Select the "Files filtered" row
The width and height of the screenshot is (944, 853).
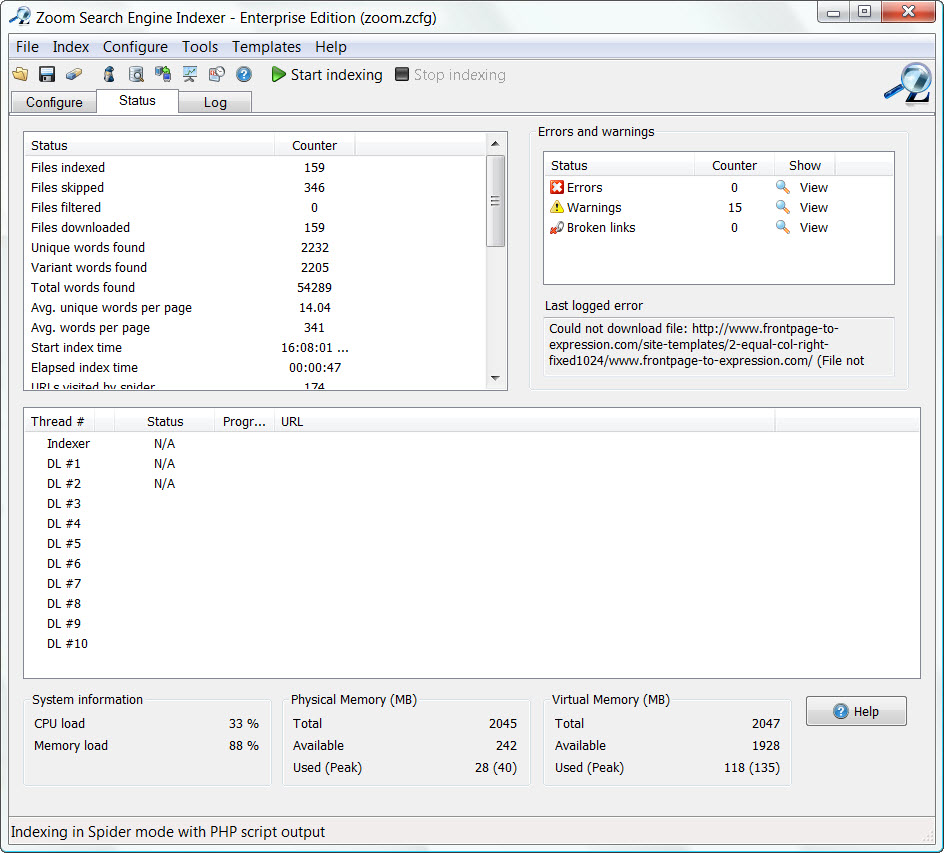click(255, 207)
